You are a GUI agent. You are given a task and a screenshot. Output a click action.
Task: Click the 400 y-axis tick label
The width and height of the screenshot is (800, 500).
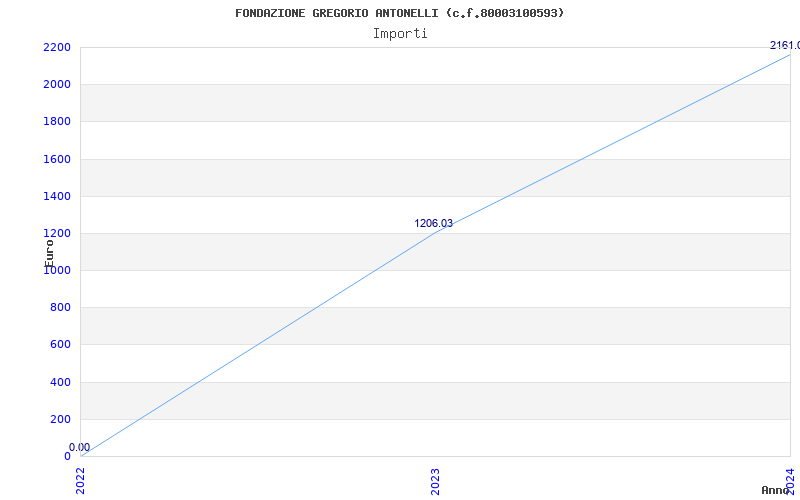[60, 382]
